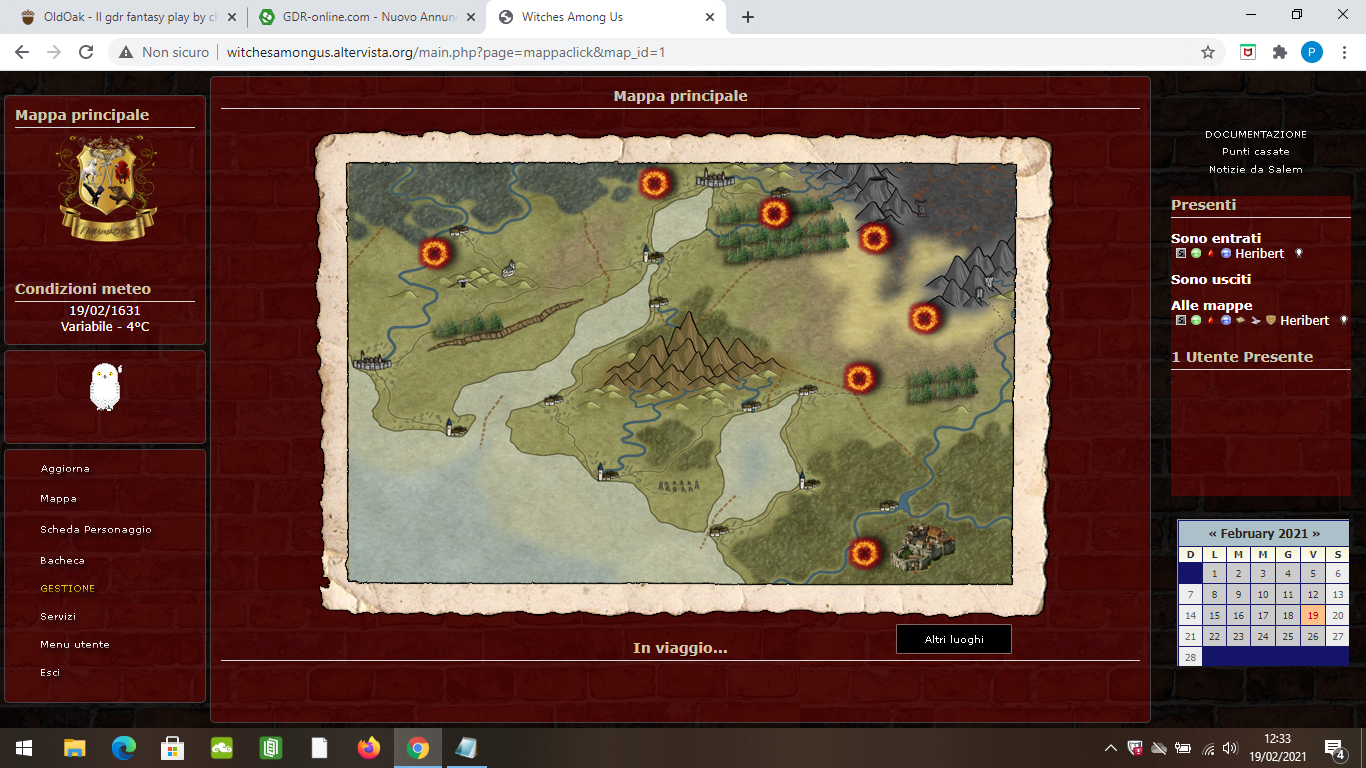The image size is (1366, 768).
Task: Open the GESTIONE menu entry
Action: 68,588
